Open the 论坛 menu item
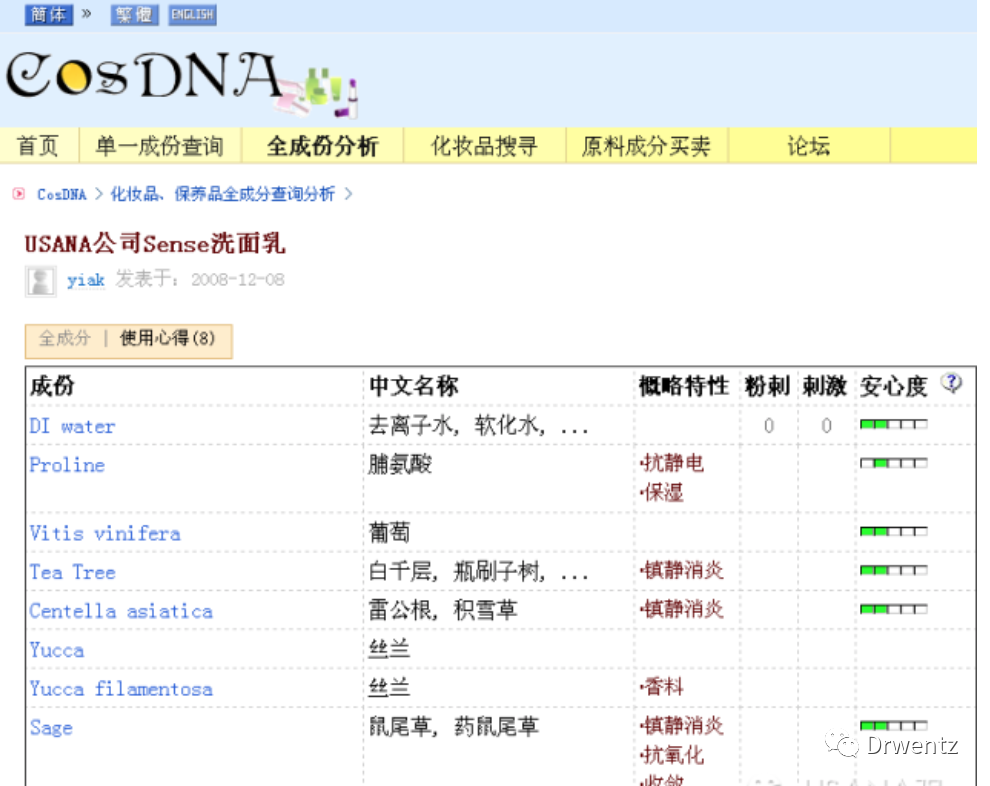Image resolution: width=990 pixels, height=786 pixels. click(808, 145)
